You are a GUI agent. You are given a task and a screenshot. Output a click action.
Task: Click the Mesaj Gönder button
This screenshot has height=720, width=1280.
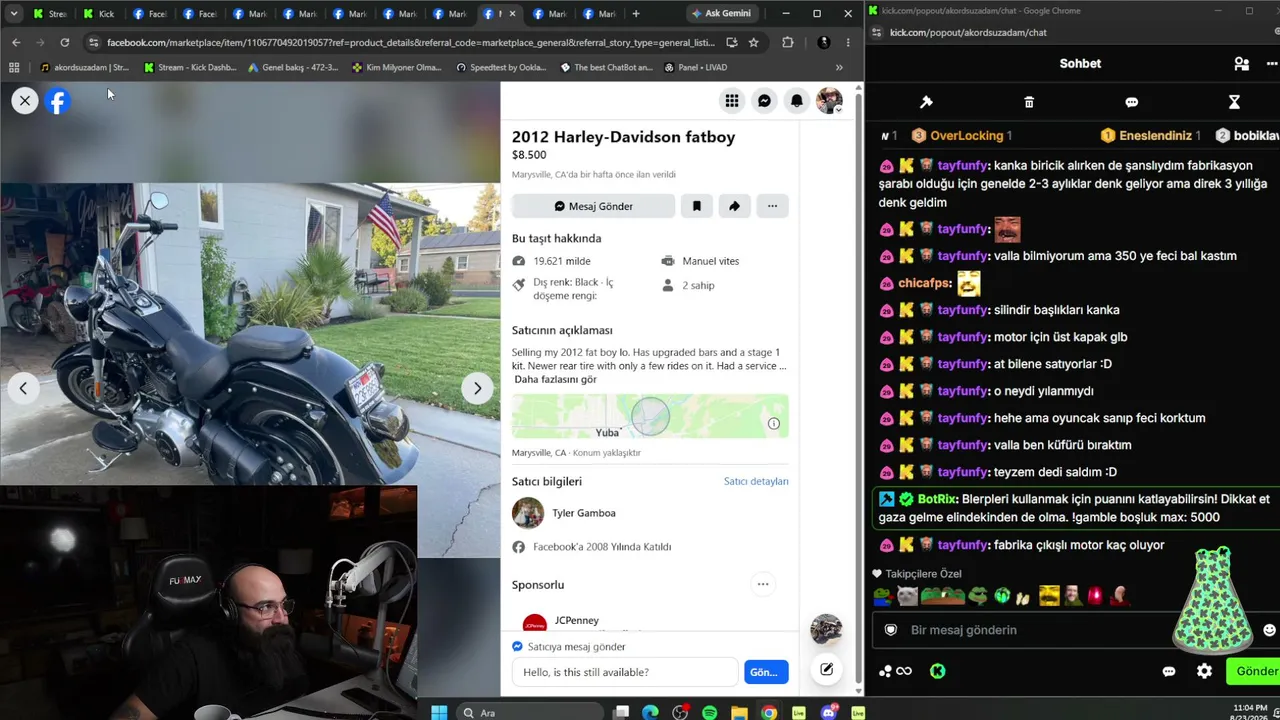pos(594,206)
